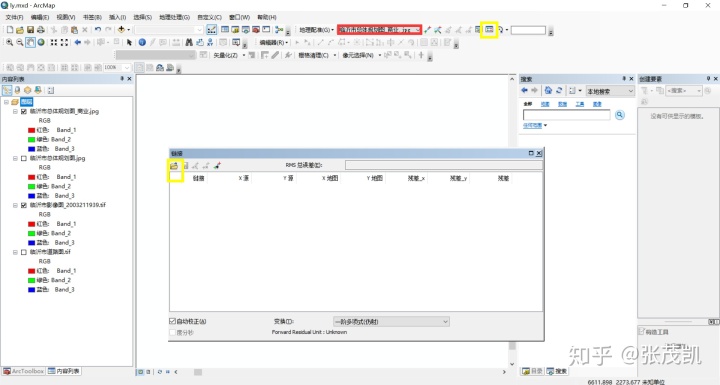The image size is (720, 385).
Task: Go to the Search panel home icon
Action: (x=548, y=91)
